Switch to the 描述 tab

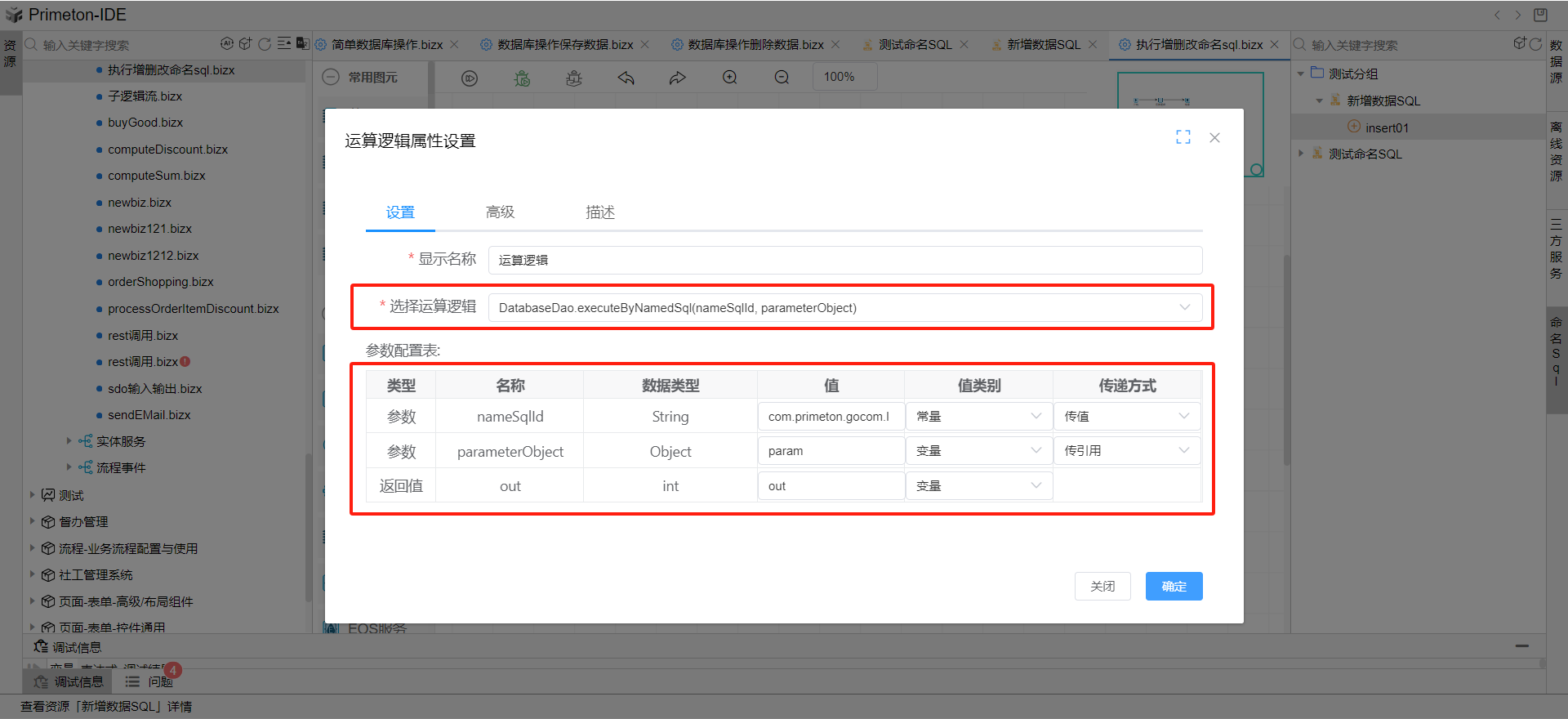[599, 212]
